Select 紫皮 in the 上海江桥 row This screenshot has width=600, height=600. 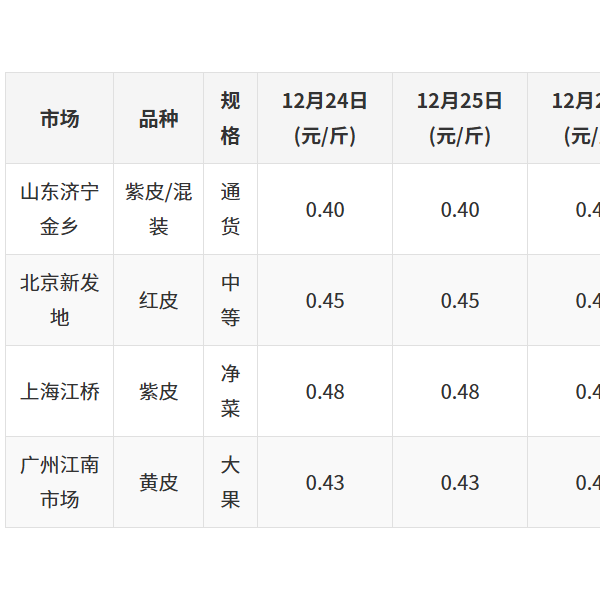158,391
